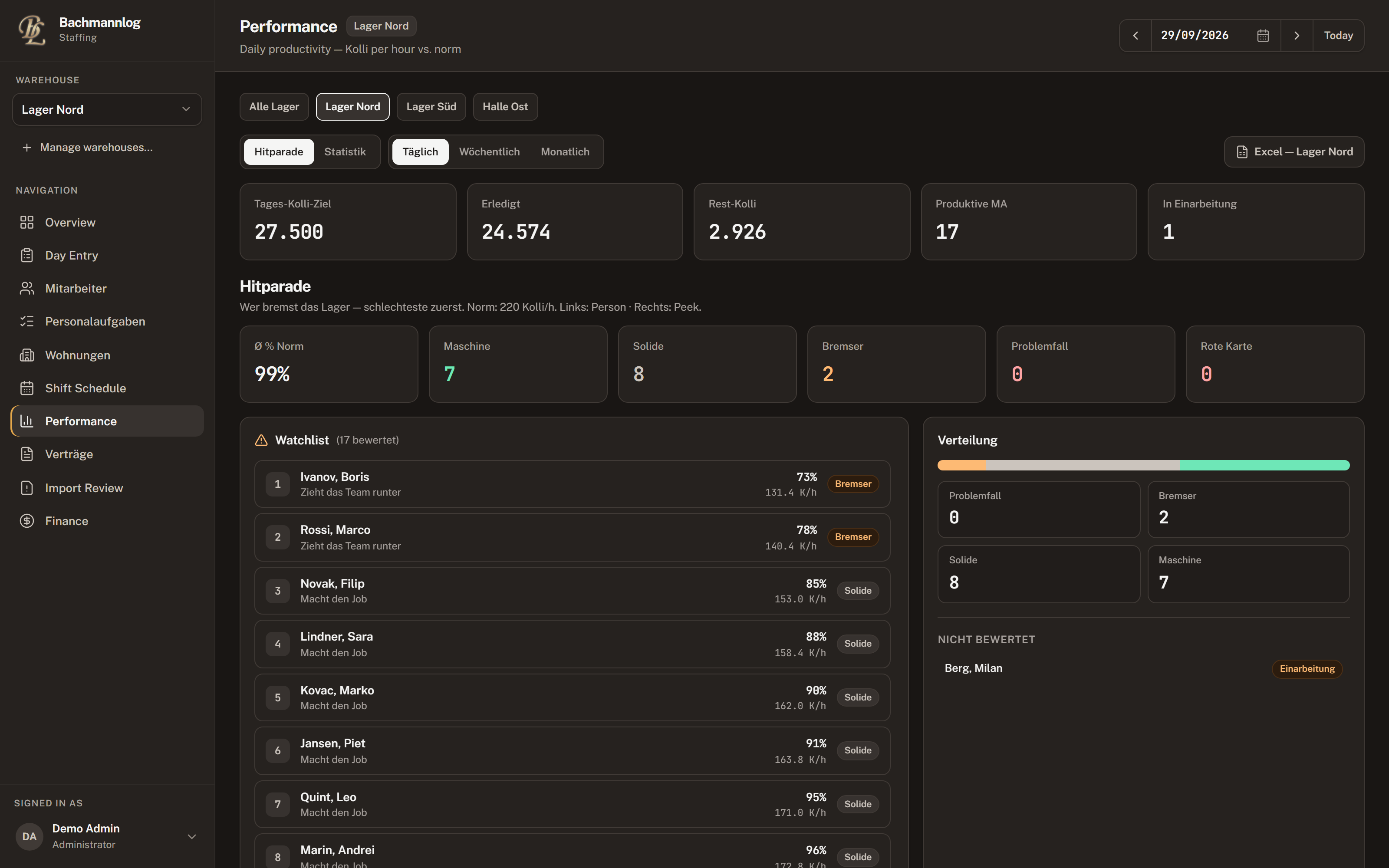Click the green Maschine segment of Verteilung bar
The image size is (1389, 868).
pyautogui.click(x=1264, y=465)
